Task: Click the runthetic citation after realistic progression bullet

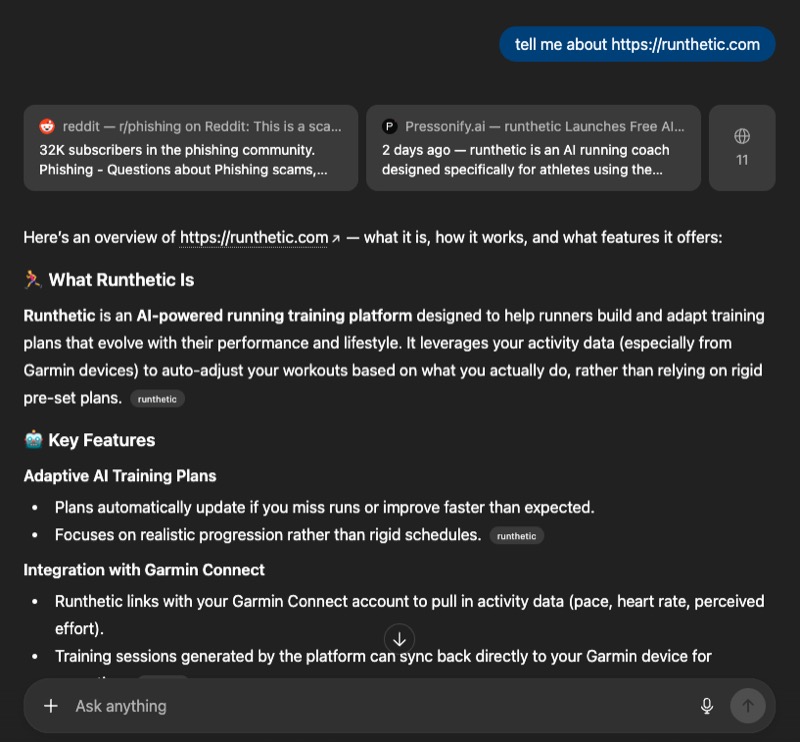Action: [516, 535]
